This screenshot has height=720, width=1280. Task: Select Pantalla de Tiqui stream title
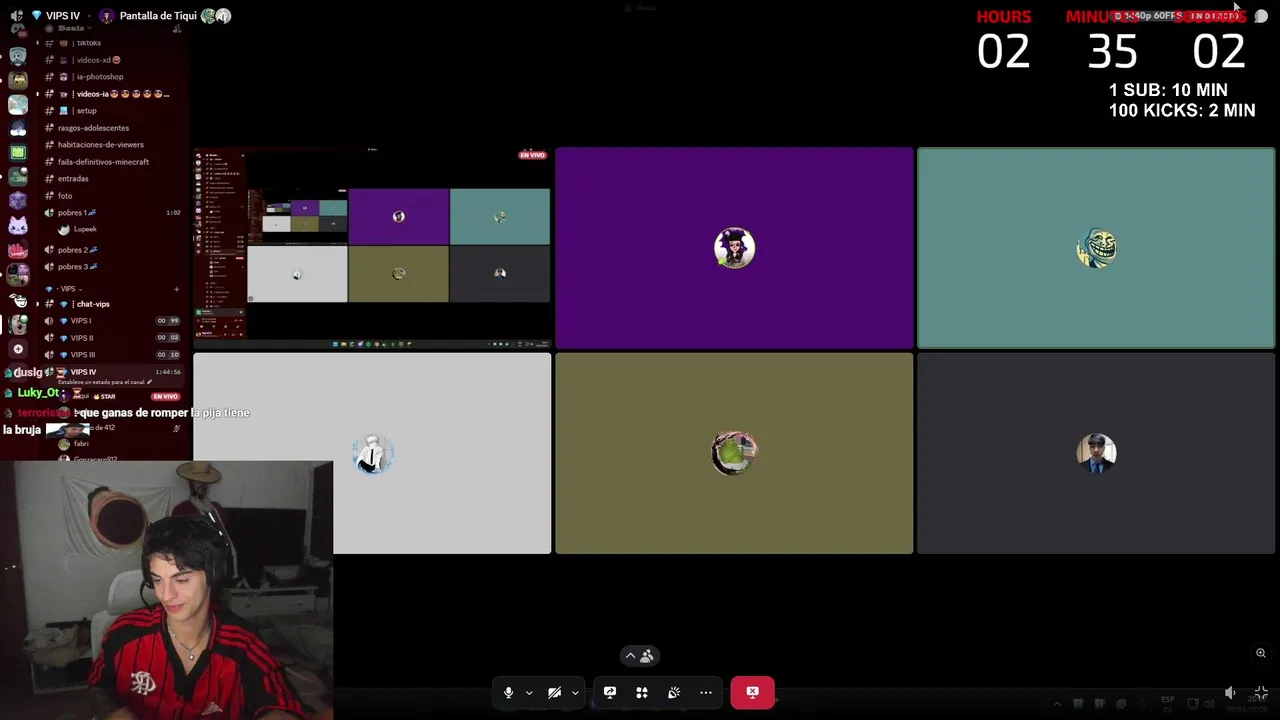click(x=158, y=16)
